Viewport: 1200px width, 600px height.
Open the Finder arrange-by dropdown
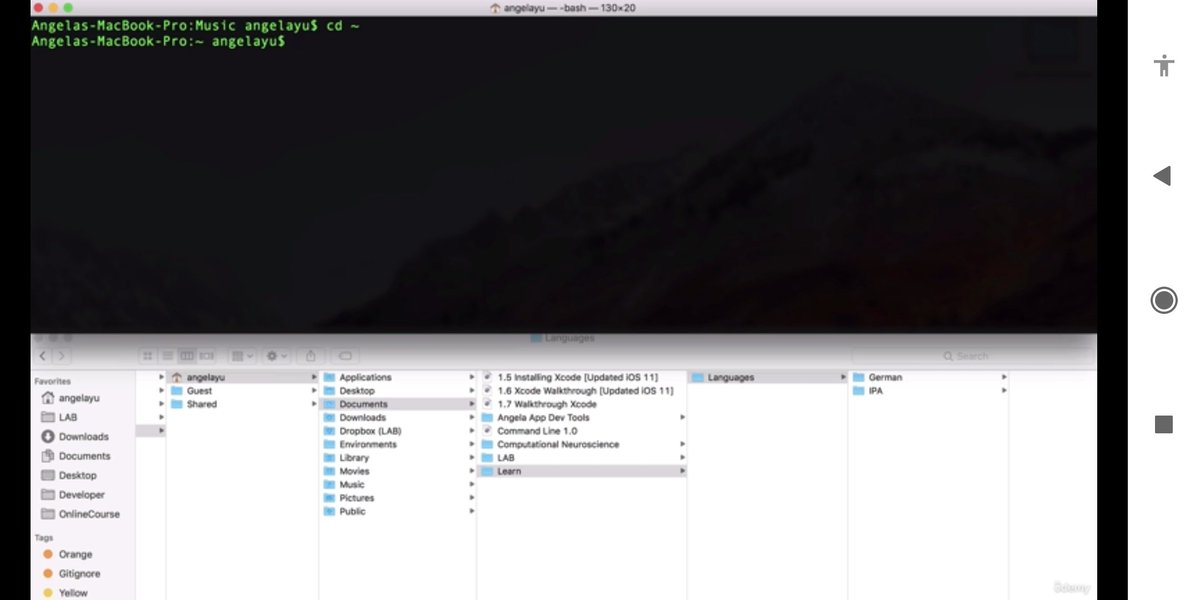click(242, 356)
